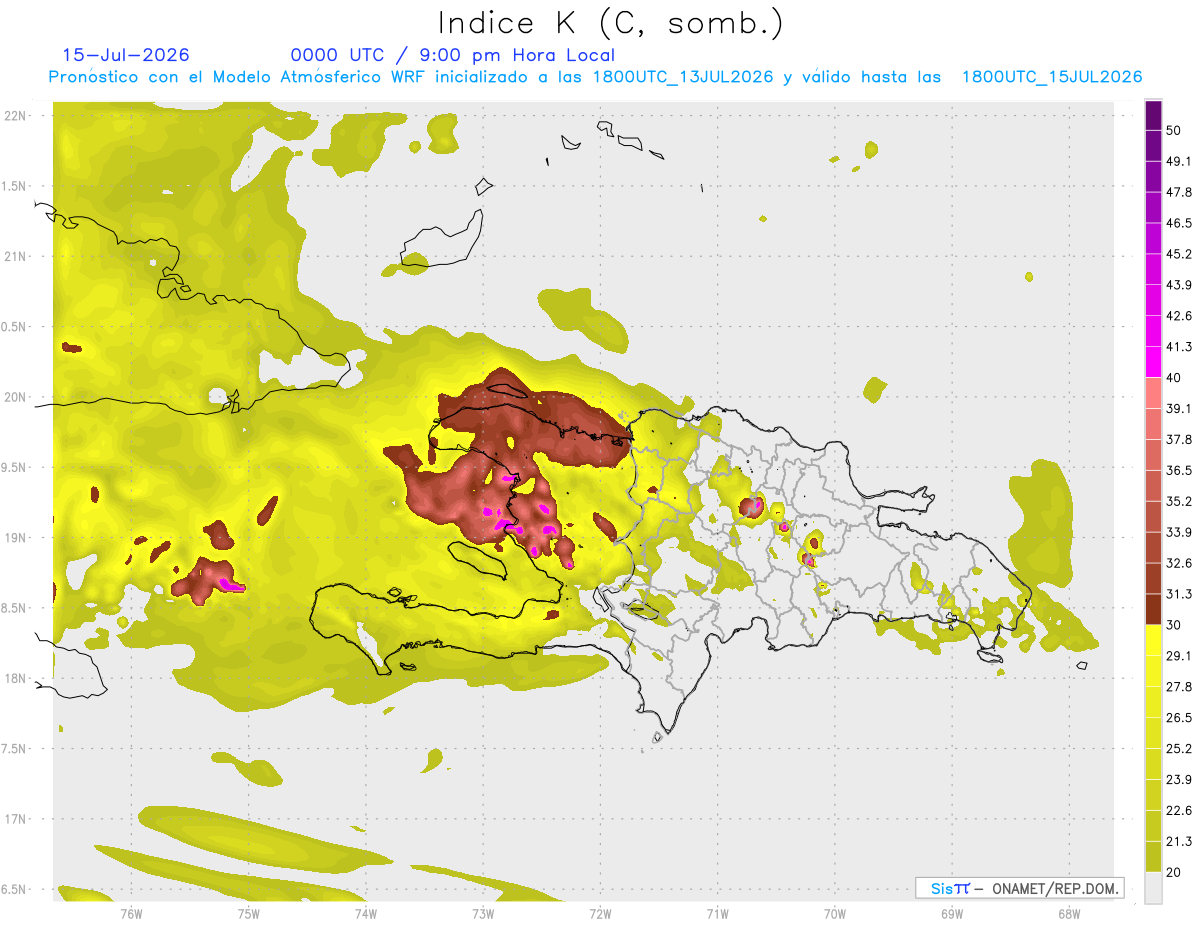Click color scale value "29.1"

[x=1179, y=656]
